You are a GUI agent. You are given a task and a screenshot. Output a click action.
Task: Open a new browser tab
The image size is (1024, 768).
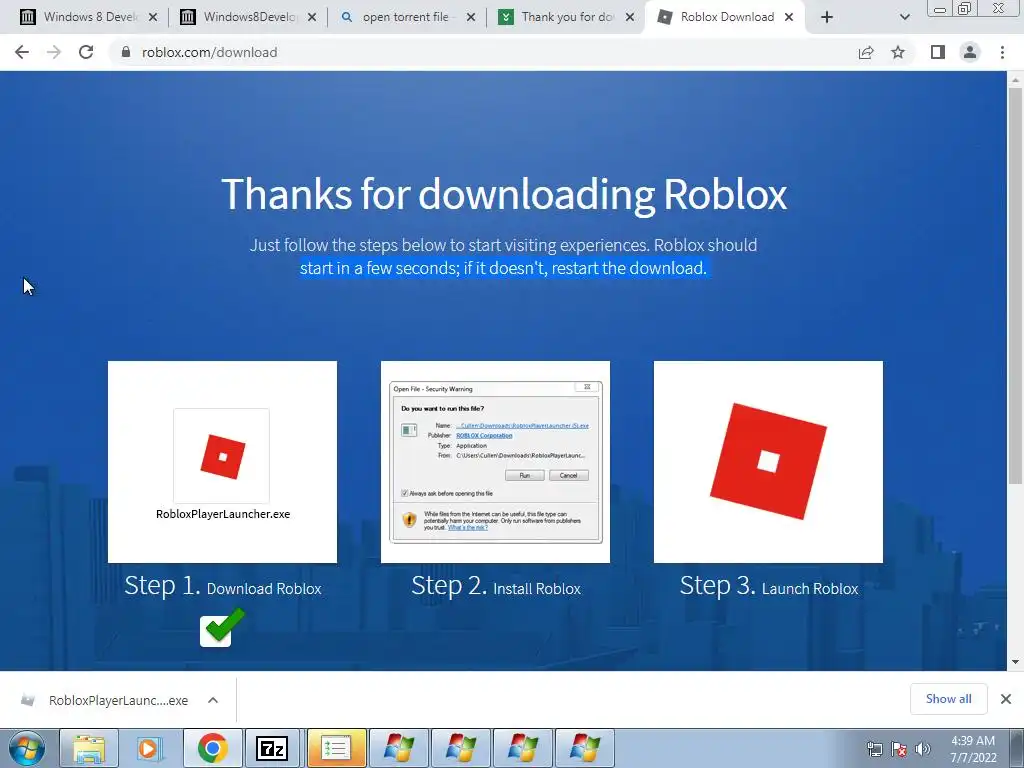(x=827, y=17)
